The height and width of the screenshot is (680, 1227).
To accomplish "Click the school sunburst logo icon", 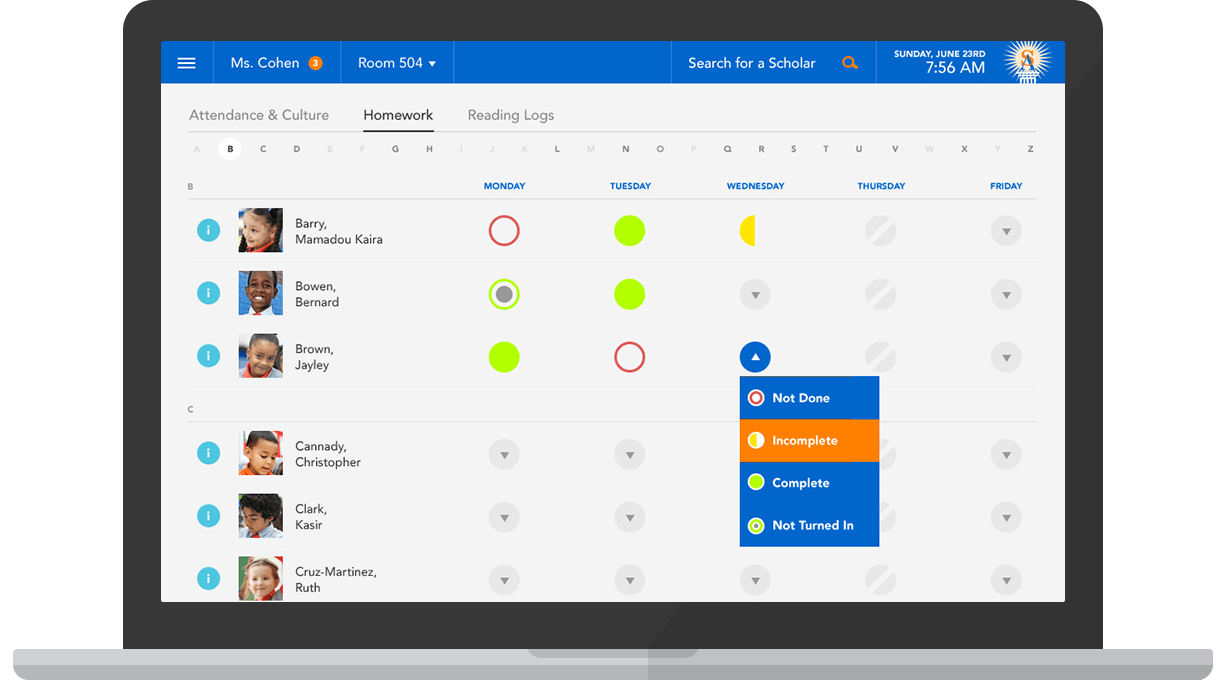I will [x=1027, y=62].
